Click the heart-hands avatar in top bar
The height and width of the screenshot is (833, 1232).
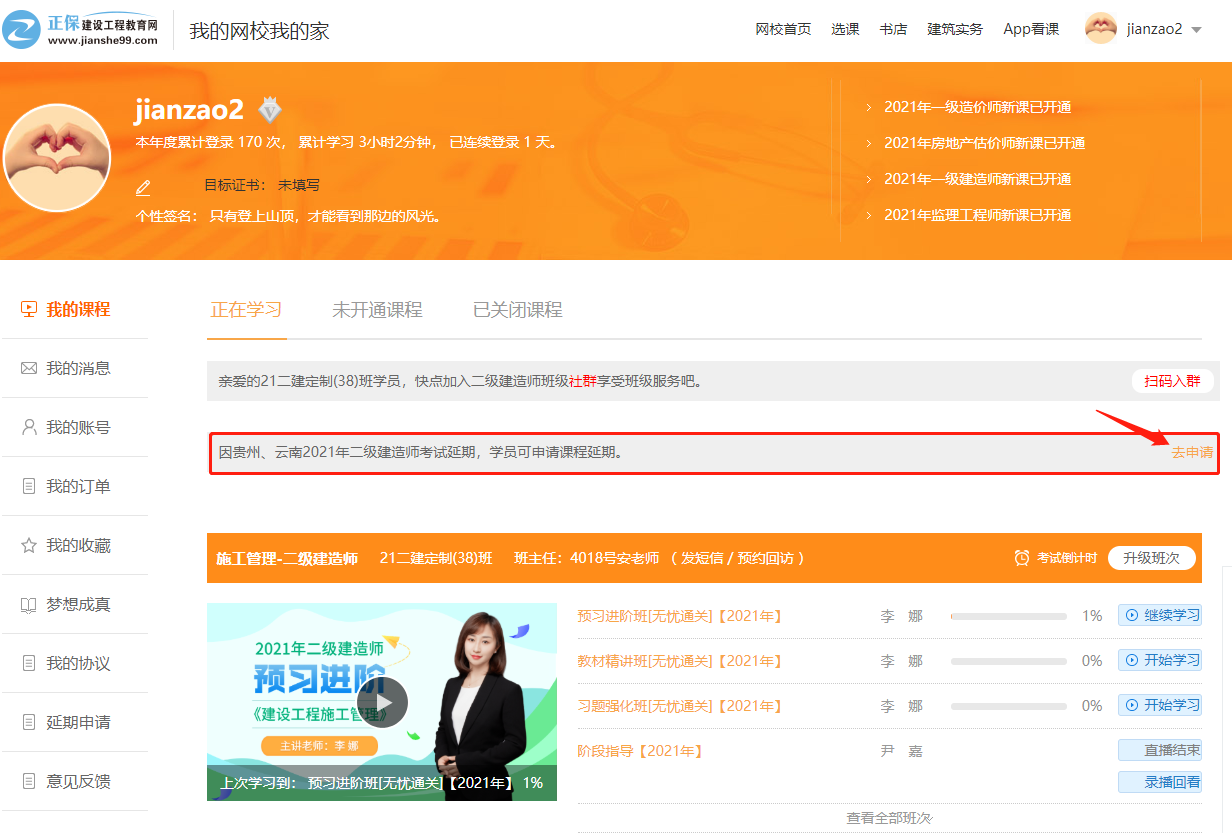click(x=1100, y=29)
